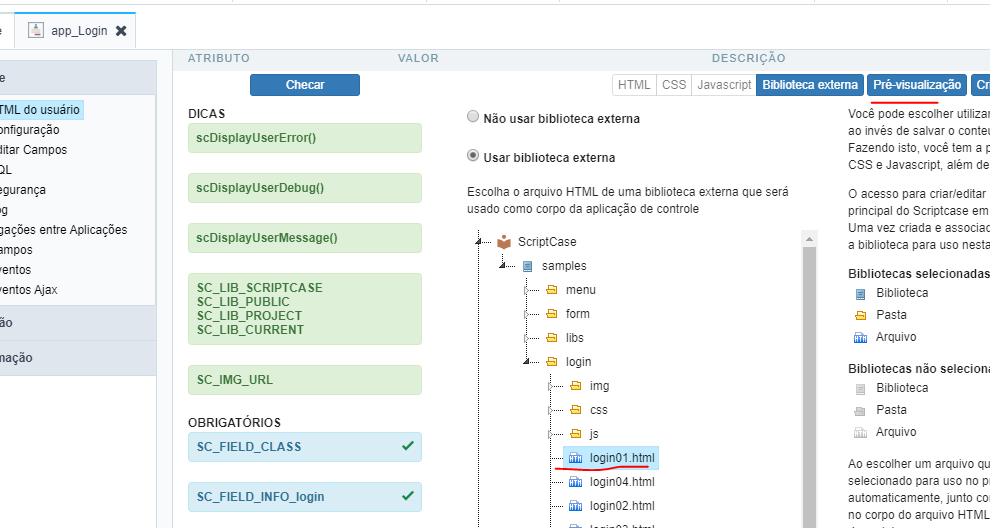Switch to the CSS tab
The height and width of the screenshot is (528, 990).
click(x=674, y=85)
